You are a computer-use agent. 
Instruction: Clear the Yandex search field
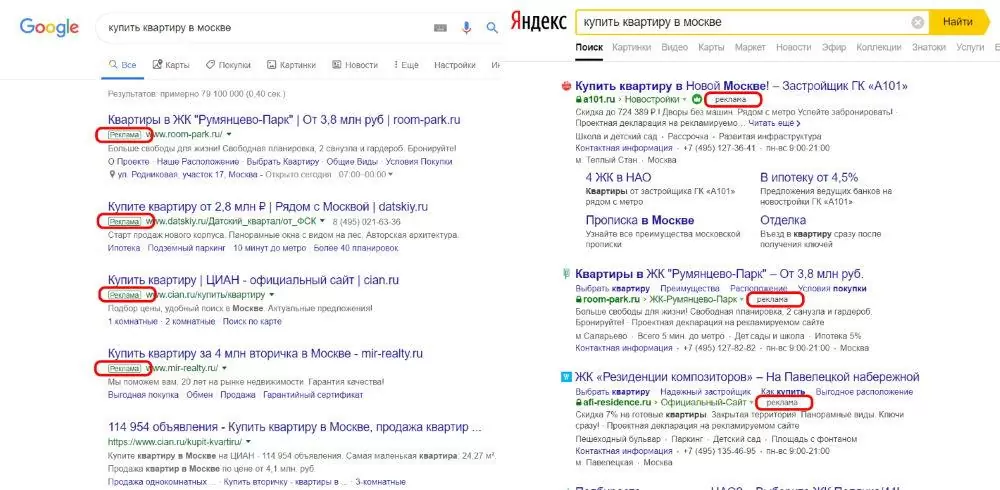tap(917, 22)
